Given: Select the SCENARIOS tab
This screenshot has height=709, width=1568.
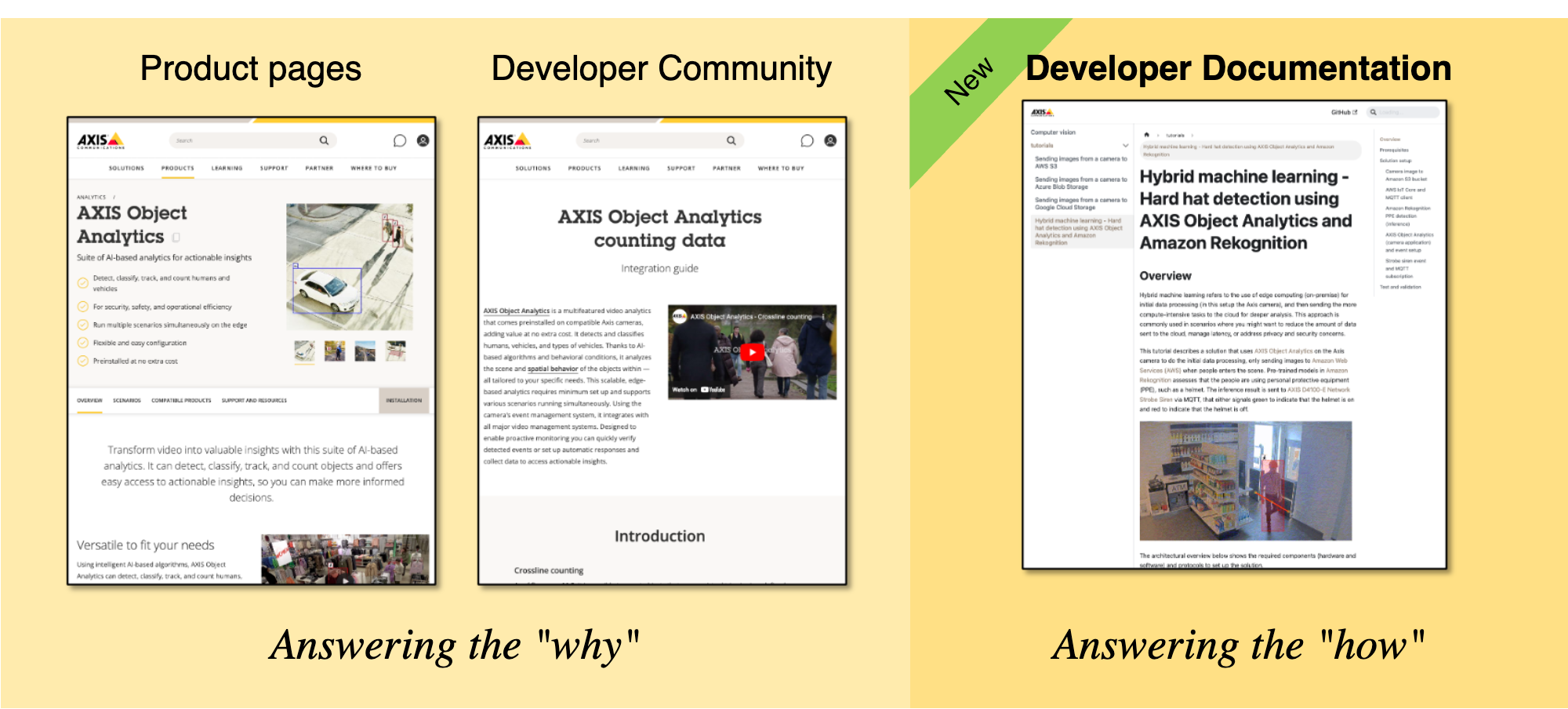Looking at the screenshot, I should [x=126, y=400].
